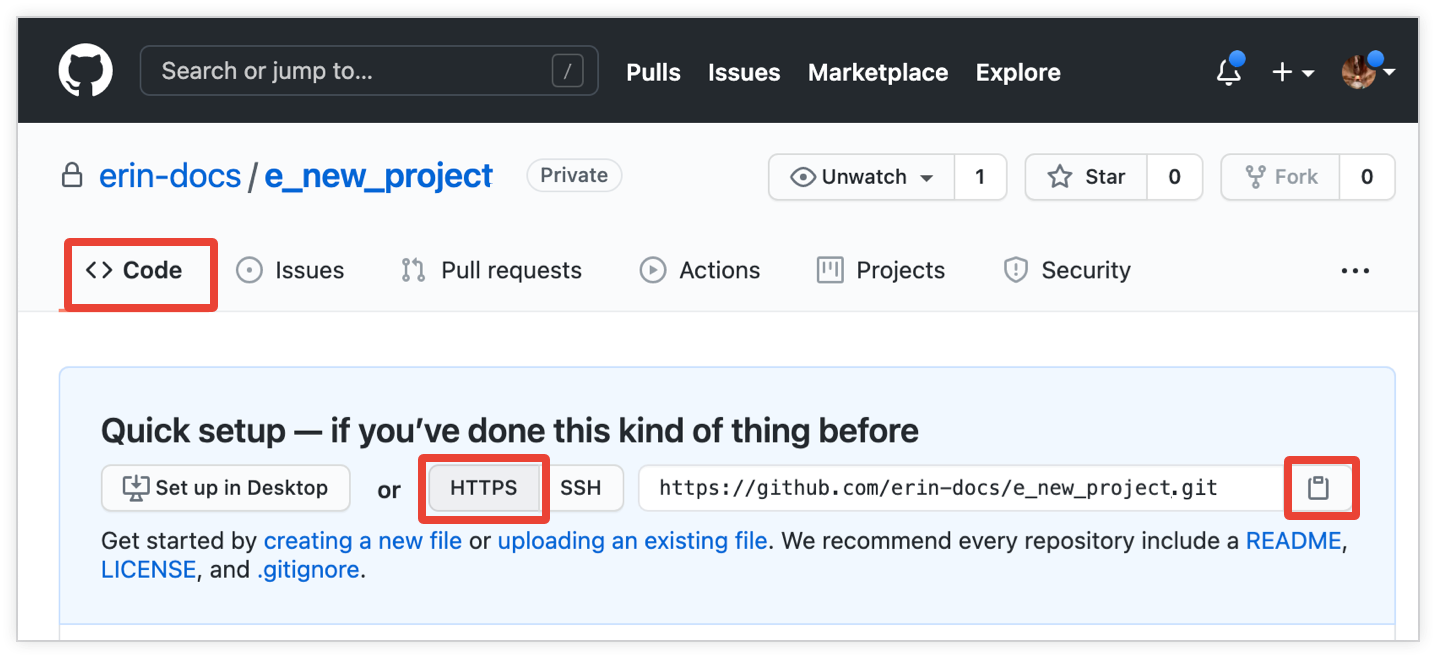Viewport: 1436px width, 658px height.
Task: Open Marketplace in the top navigation
Action: (x=877, y=72)
